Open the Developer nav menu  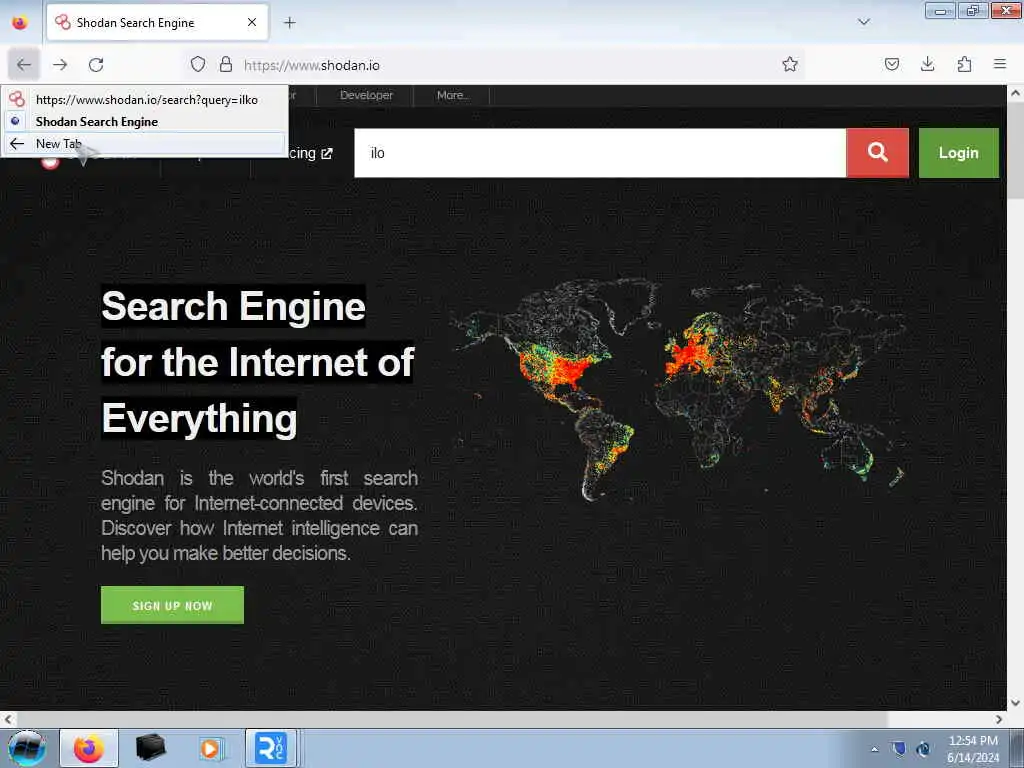point(366,95)
